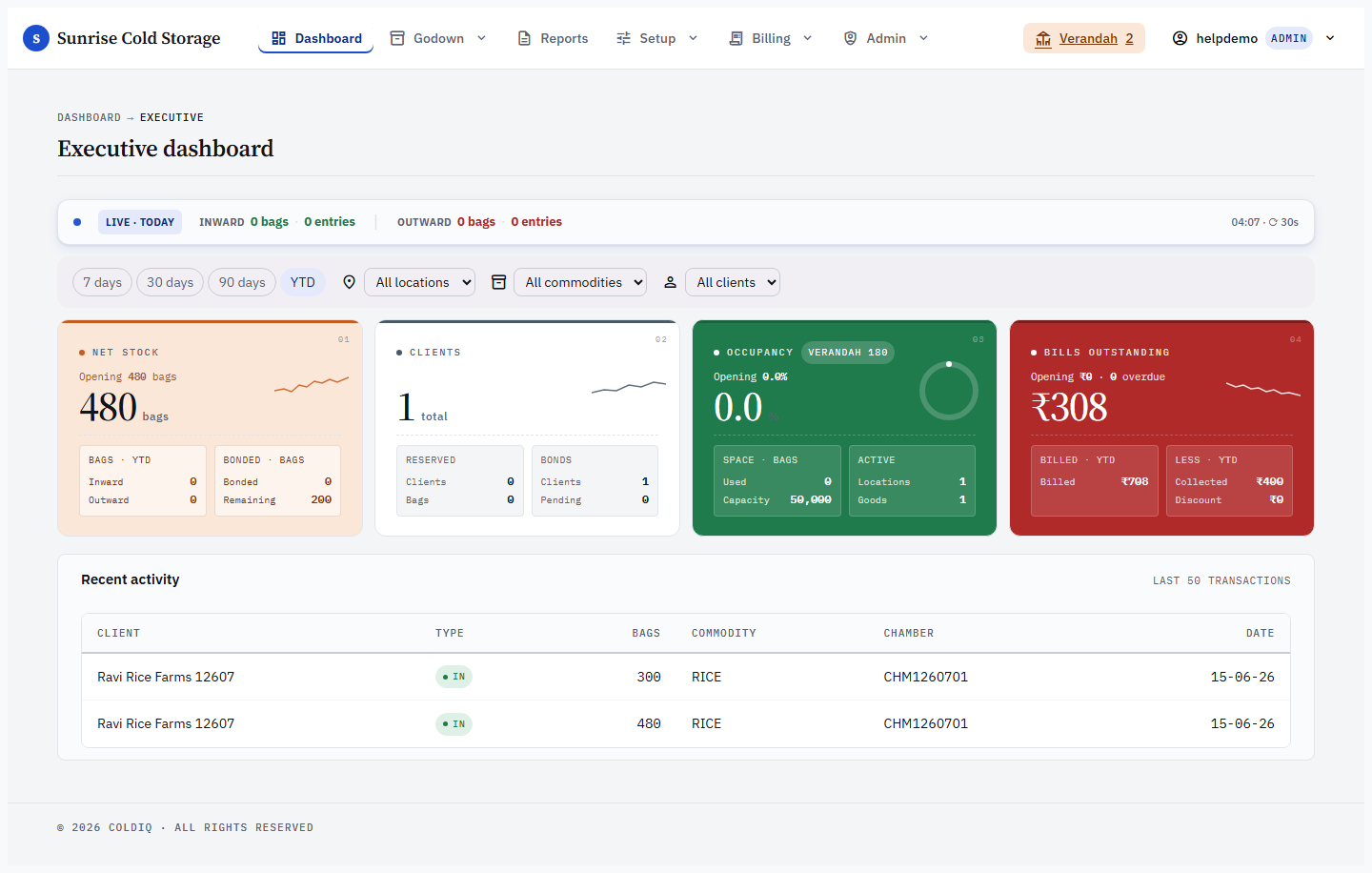Click the Reports document icon
This screenshot has height=873, width=1372.
tap(524, 38)
